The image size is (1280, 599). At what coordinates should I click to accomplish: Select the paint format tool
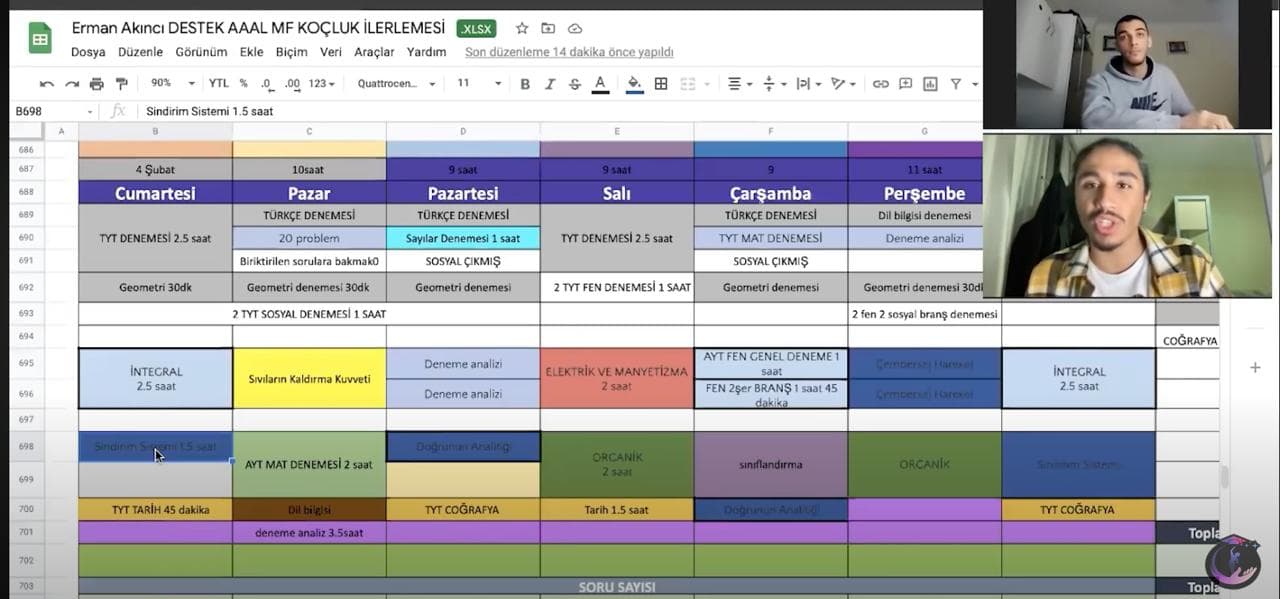click(x=121, y=84)
